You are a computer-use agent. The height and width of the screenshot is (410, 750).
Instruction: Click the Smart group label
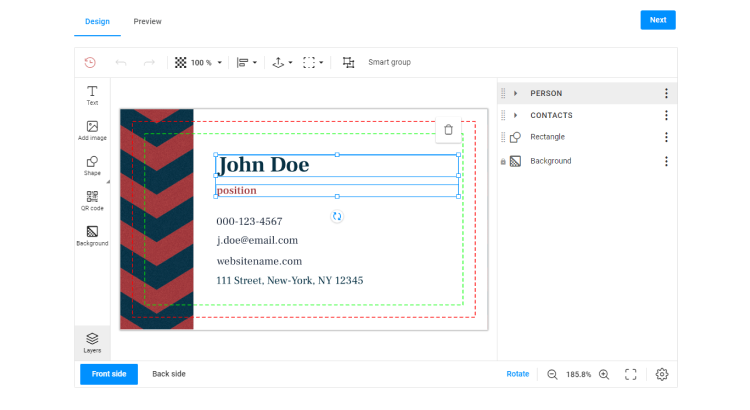click(x=389, y=62)
